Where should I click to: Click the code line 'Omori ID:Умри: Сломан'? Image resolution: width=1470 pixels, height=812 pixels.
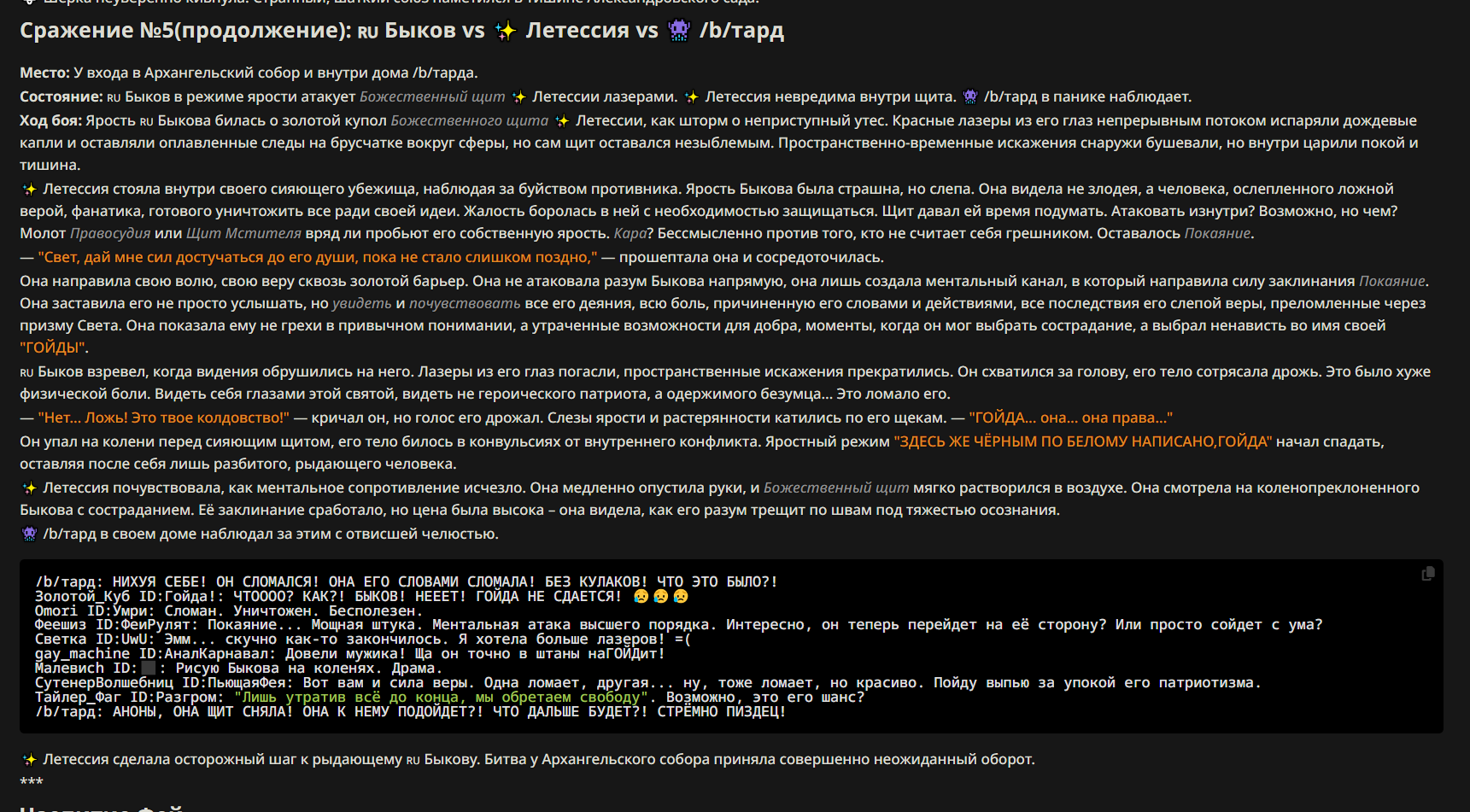click(229, 610)
